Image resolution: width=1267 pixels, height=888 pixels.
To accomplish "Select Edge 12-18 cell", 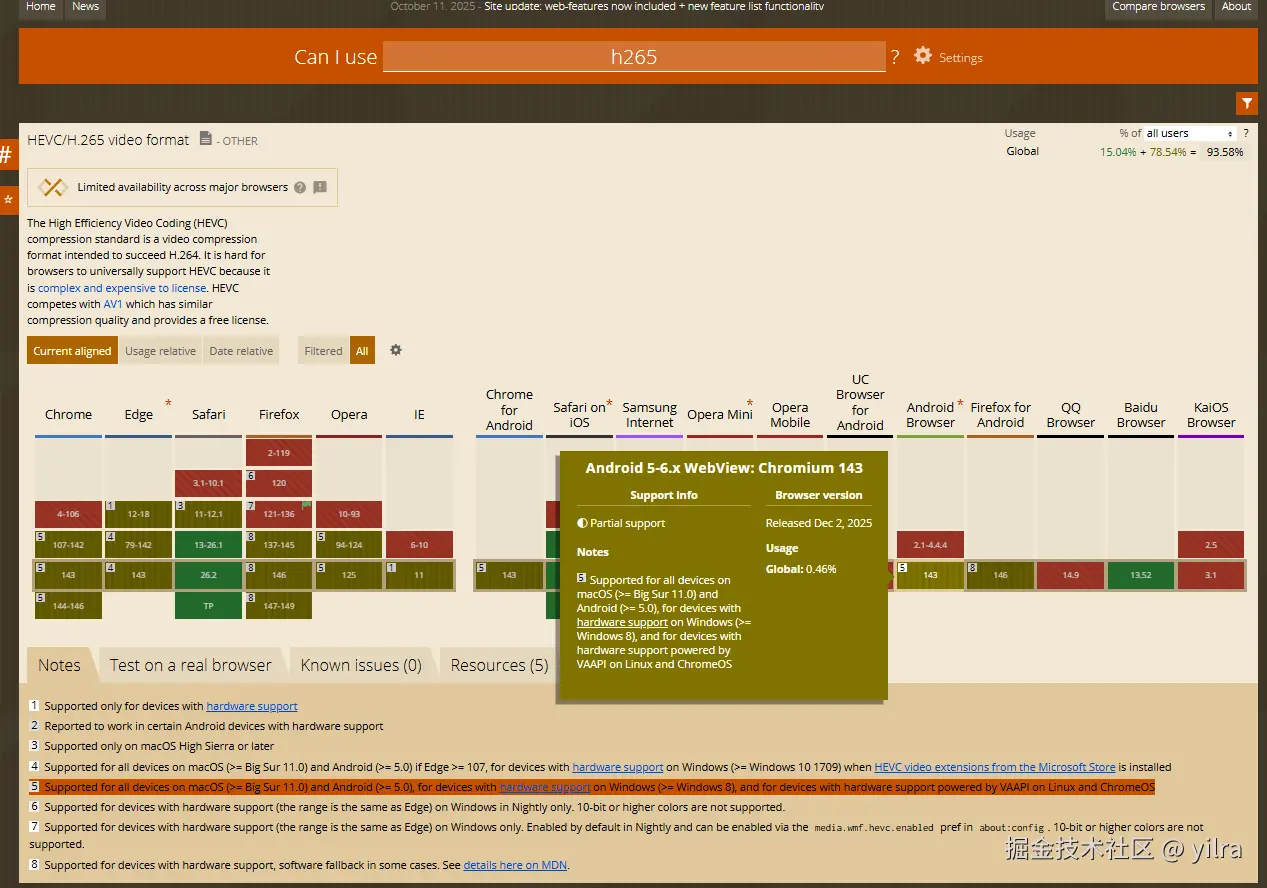I will pos(138,514).
